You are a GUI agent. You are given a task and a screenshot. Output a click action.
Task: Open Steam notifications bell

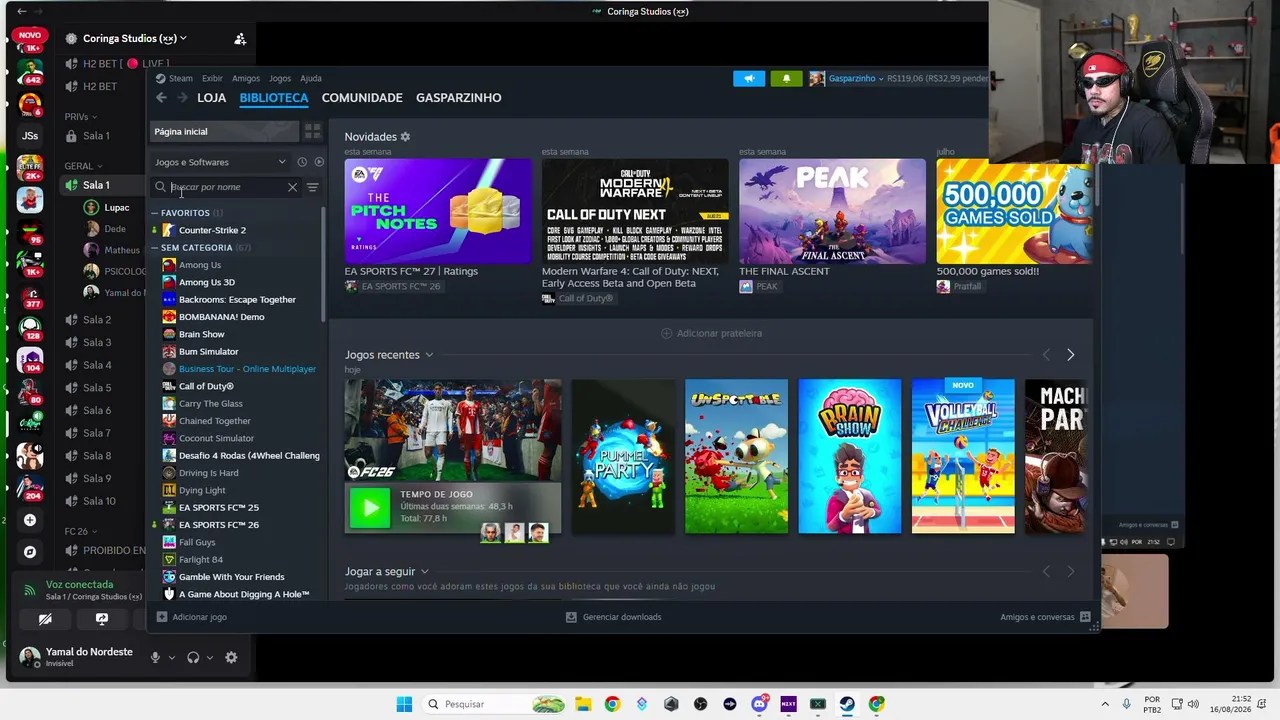(786, 78)
